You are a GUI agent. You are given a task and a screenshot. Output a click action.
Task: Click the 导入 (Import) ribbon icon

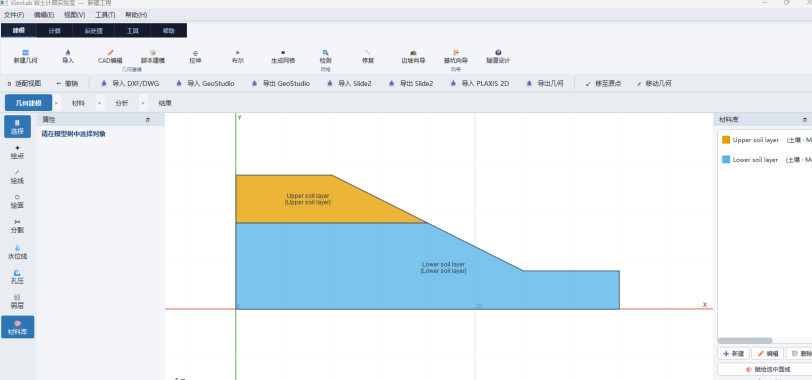[68, 56]
